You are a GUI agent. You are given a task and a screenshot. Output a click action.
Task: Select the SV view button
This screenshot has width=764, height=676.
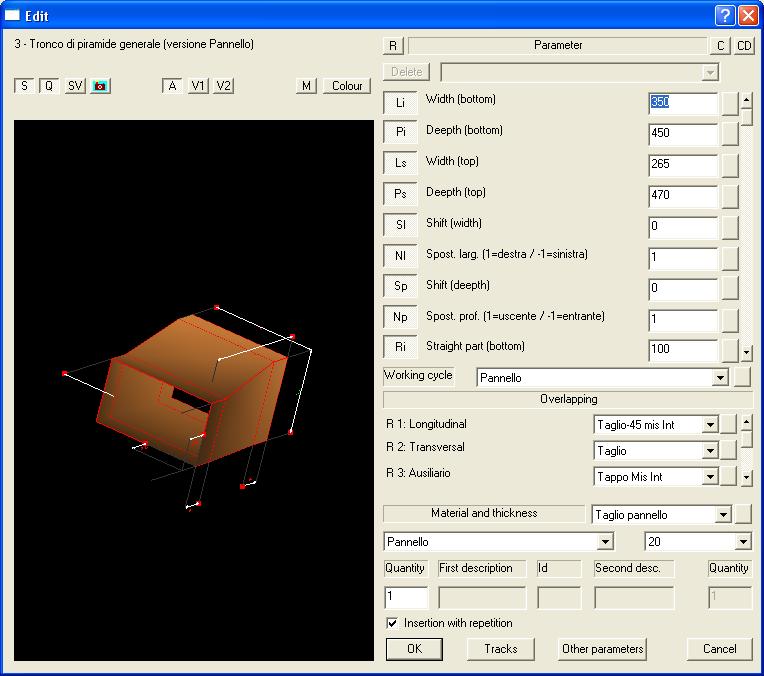75,86
